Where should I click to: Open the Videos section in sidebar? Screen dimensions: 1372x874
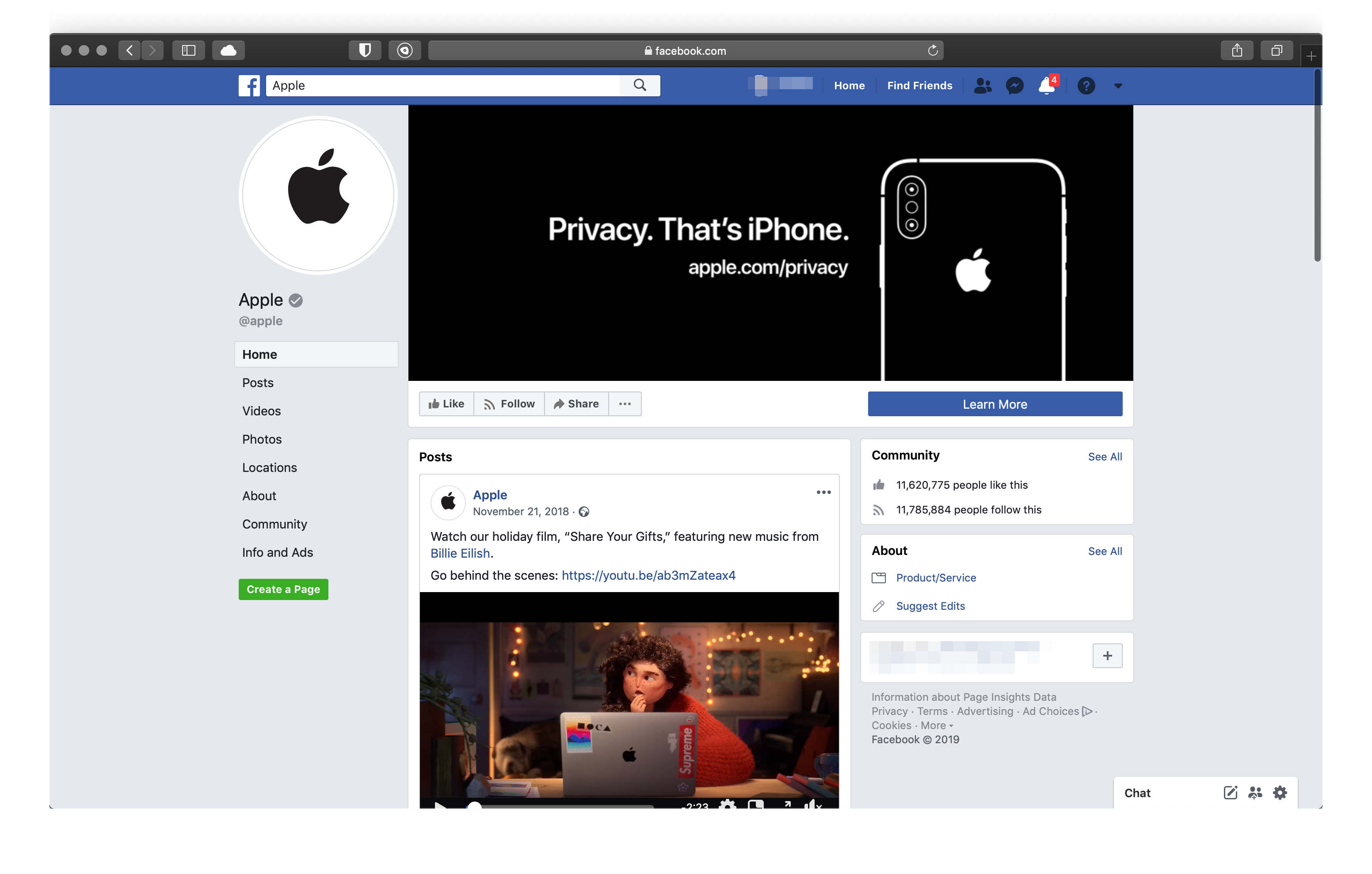pos(261,411)
